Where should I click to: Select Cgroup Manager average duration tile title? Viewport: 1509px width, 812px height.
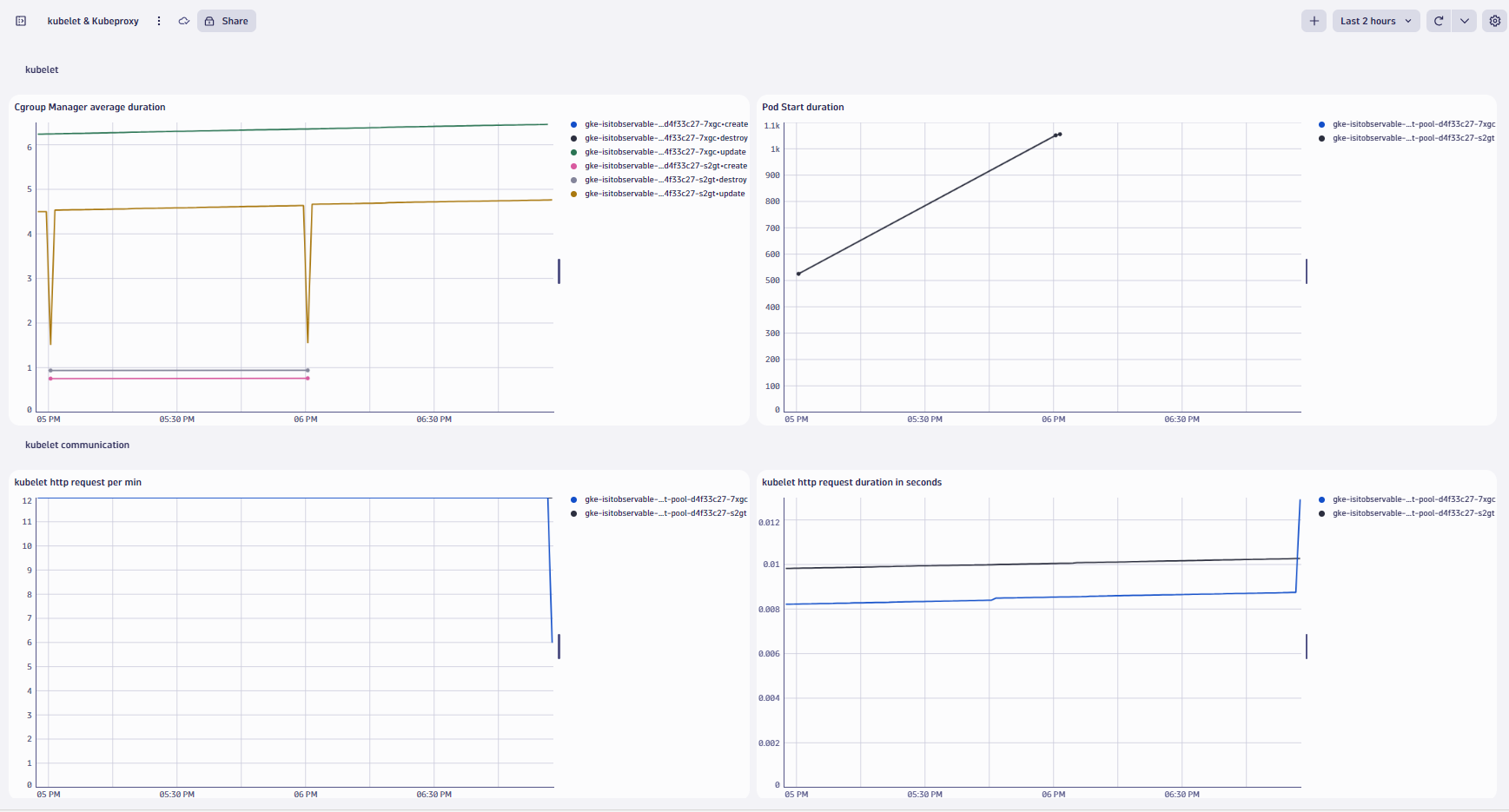click(x=89, y=107)
